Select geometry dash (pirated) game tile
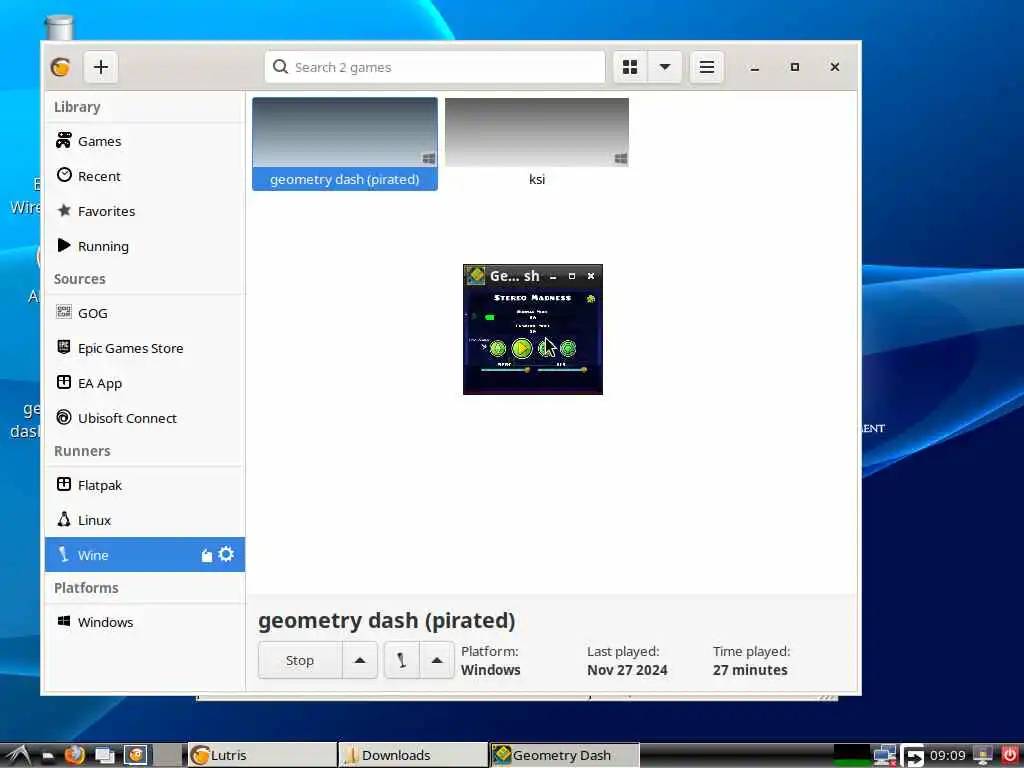The width and height of the screenshot is (1024, 768). (x=345, y=144)
